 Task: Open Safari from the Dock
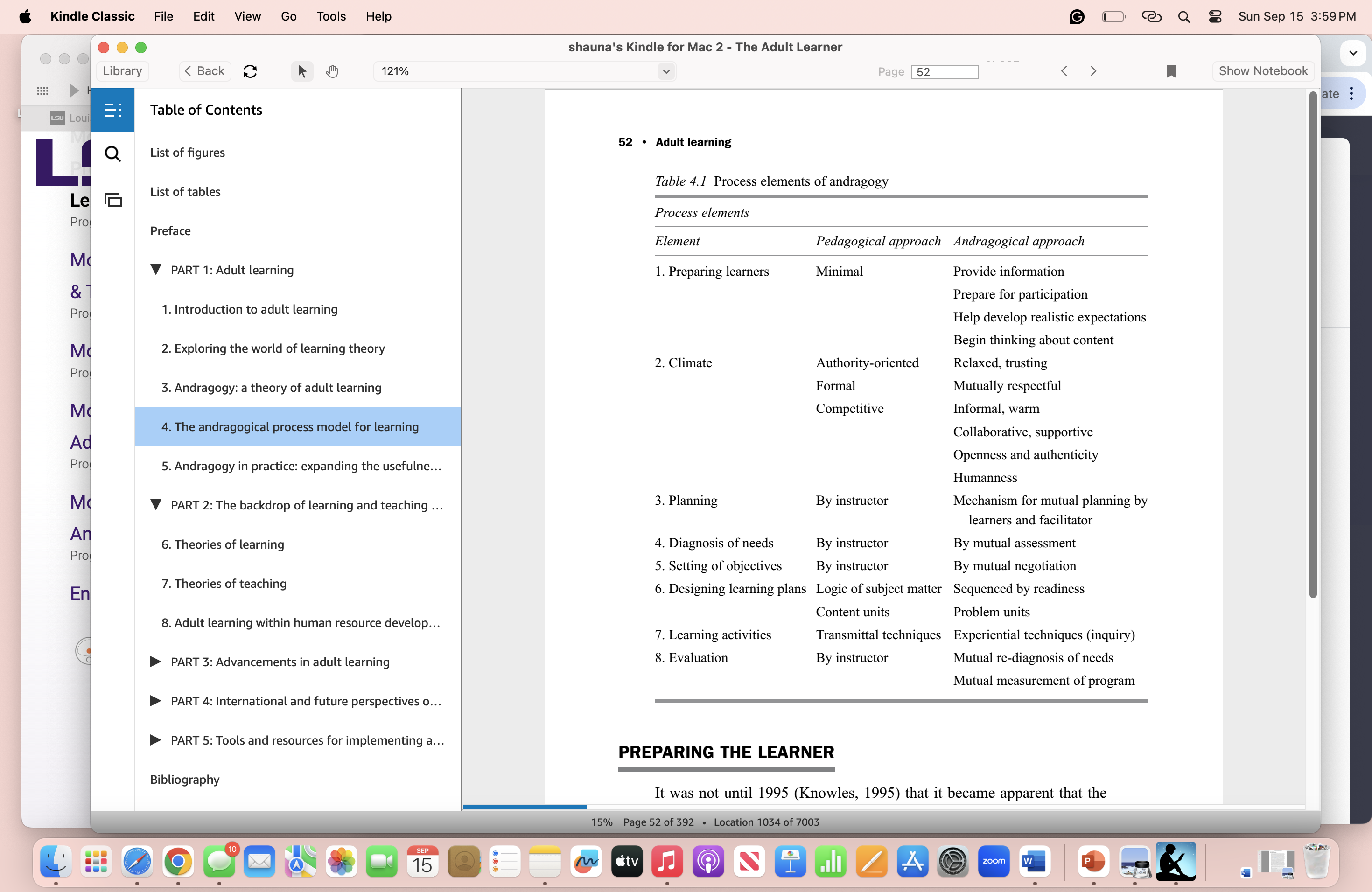point(137,862)
